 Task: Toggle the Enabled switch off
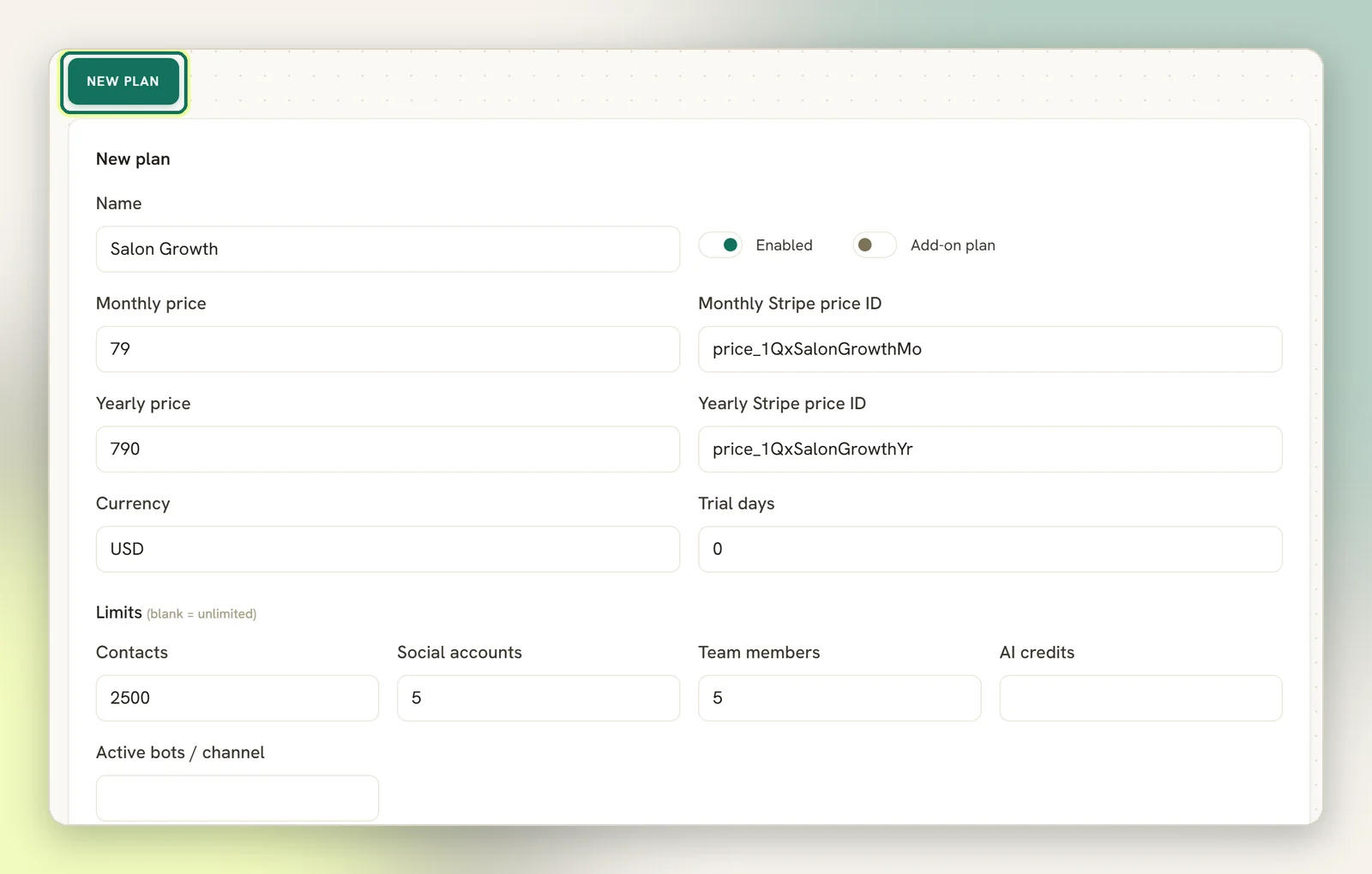click(x=720, y=245)
